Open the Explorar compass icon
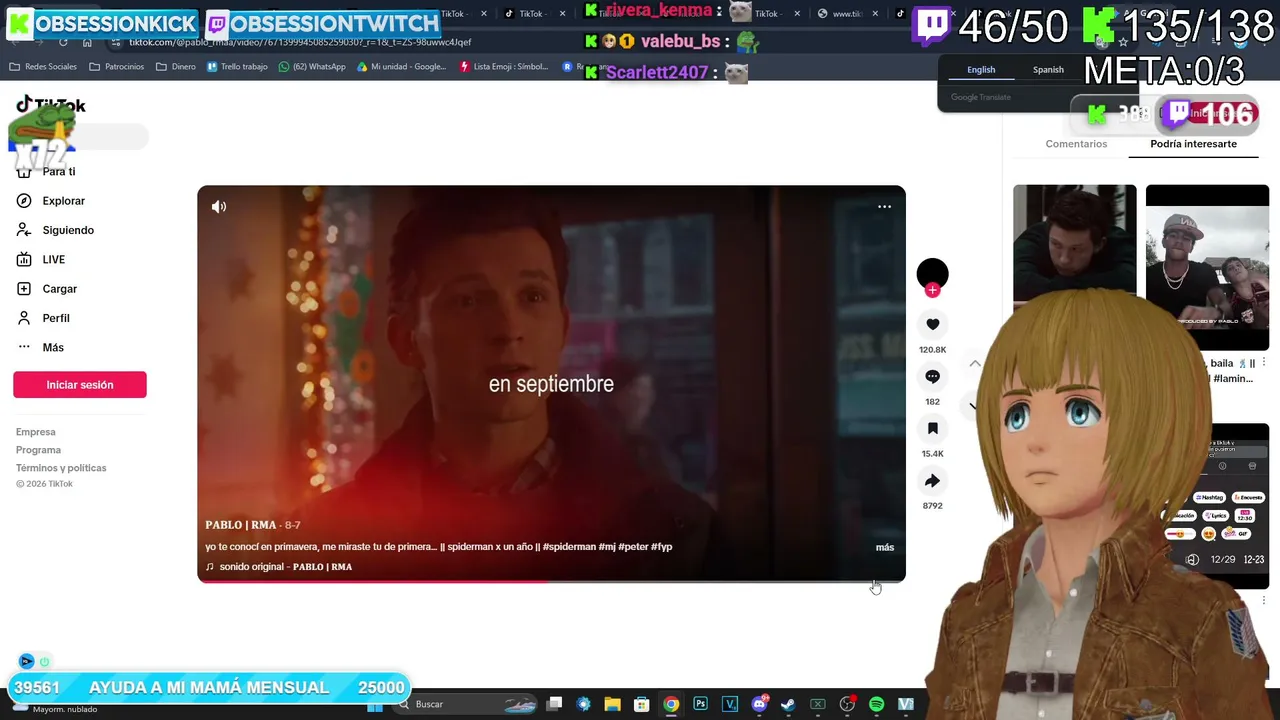This screenshot has width=1280, height=720. (24, 201)
